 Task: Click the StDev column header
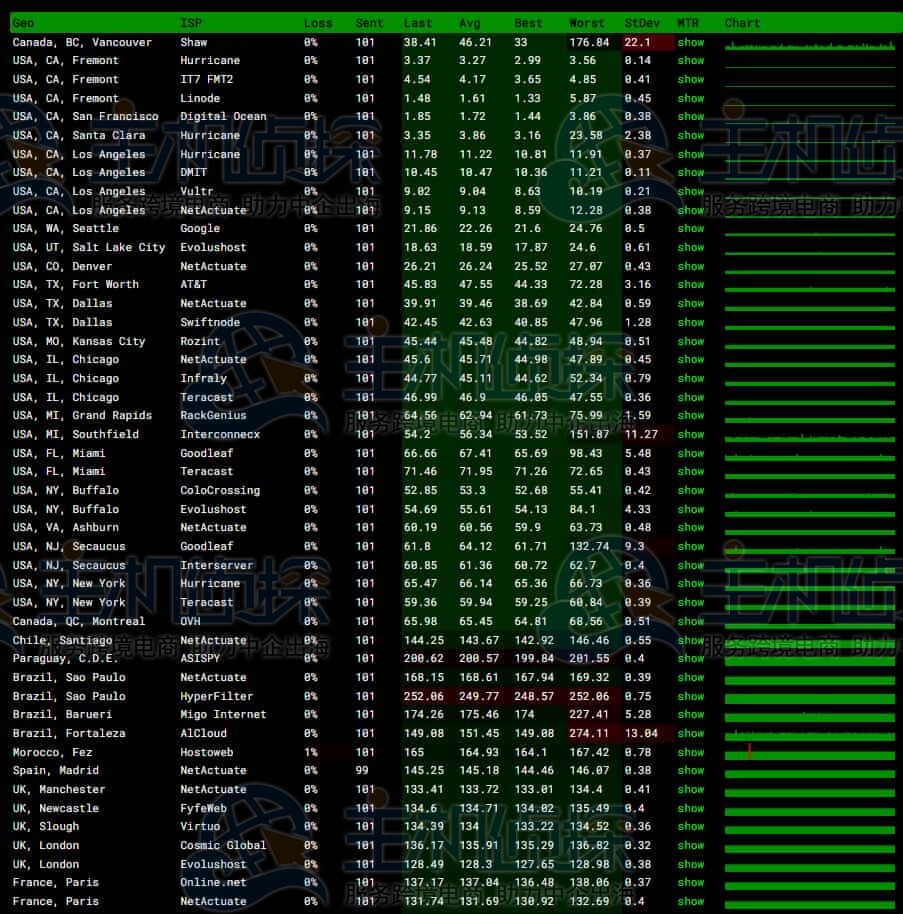642,23
